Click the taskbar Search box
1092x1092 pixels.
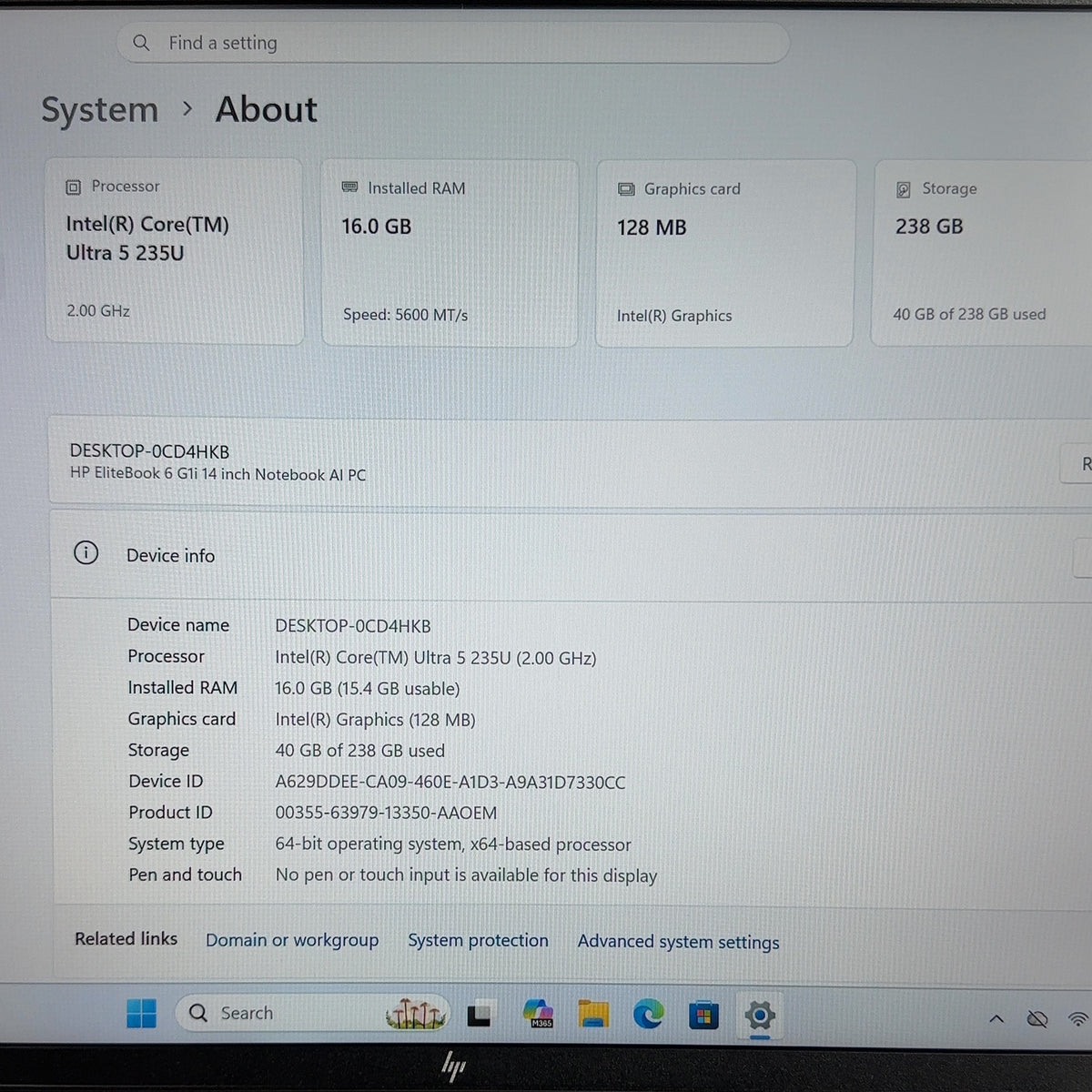click(x=312, y=1013)
